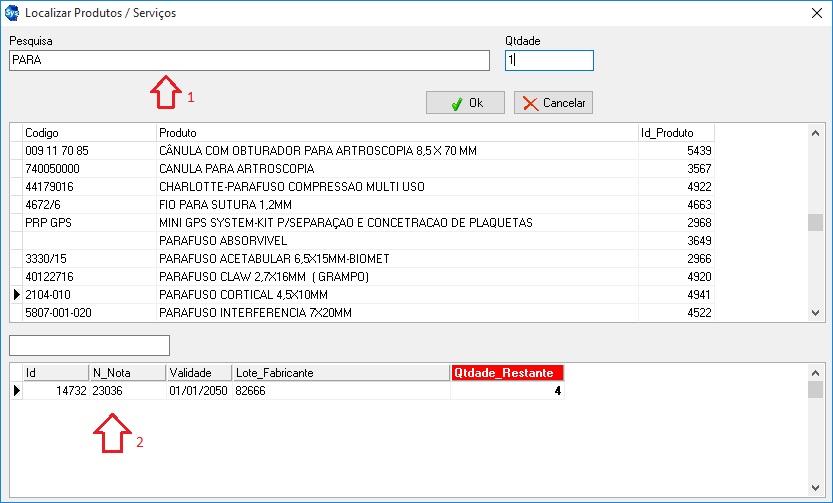
Task: Click the Ok button with green checkmark
Action: [465, 103]
